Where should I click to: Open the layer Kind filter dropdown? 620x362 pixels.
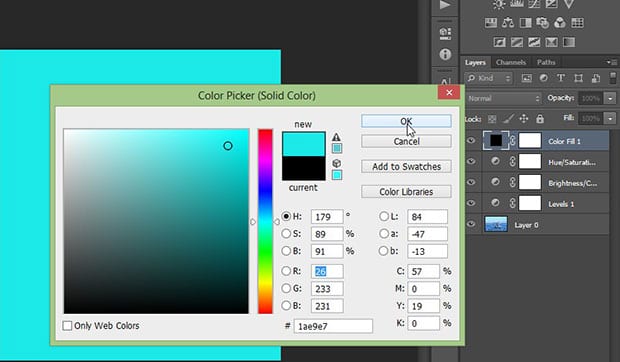coord(489,78)
